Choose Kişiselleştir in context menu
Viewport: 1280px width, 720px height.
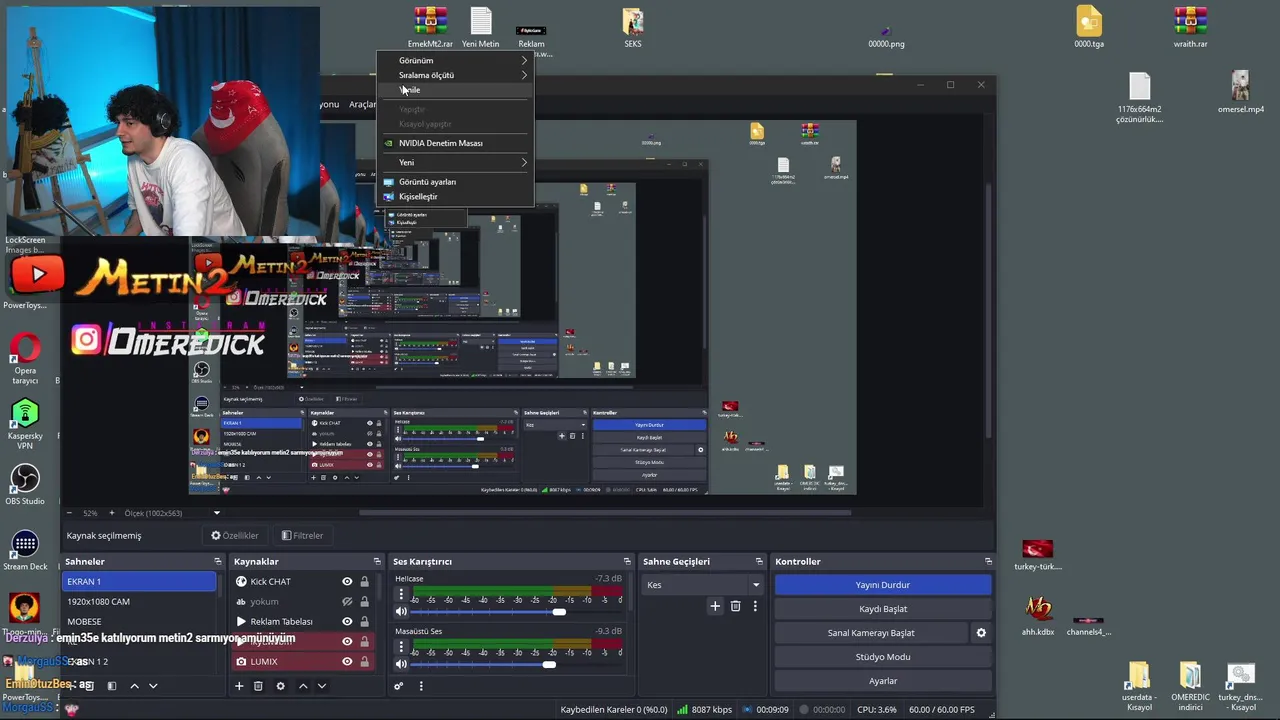point(454,197)
